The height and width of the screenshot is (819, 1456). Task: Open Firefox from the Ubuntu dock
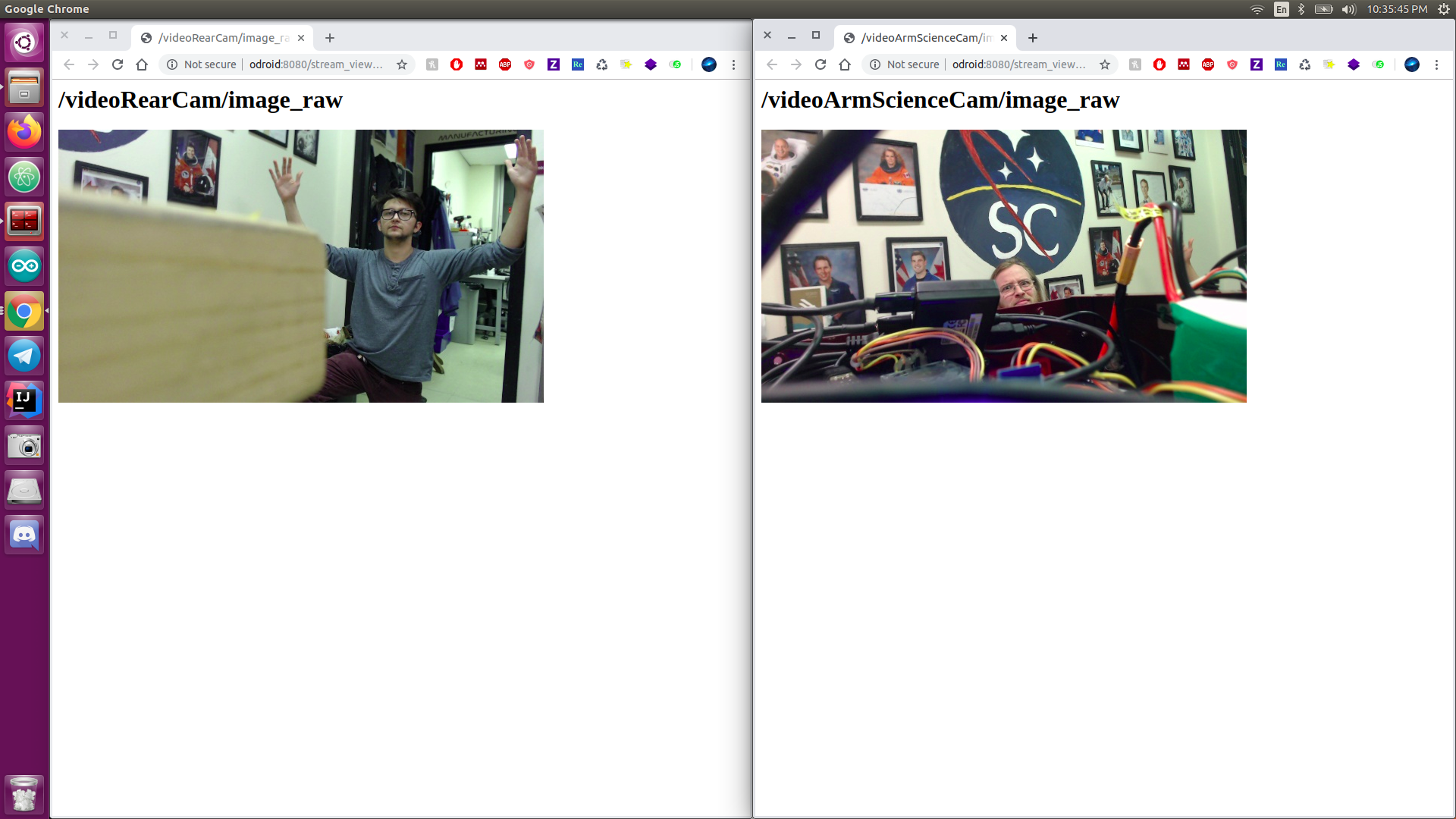click(24, 131)
